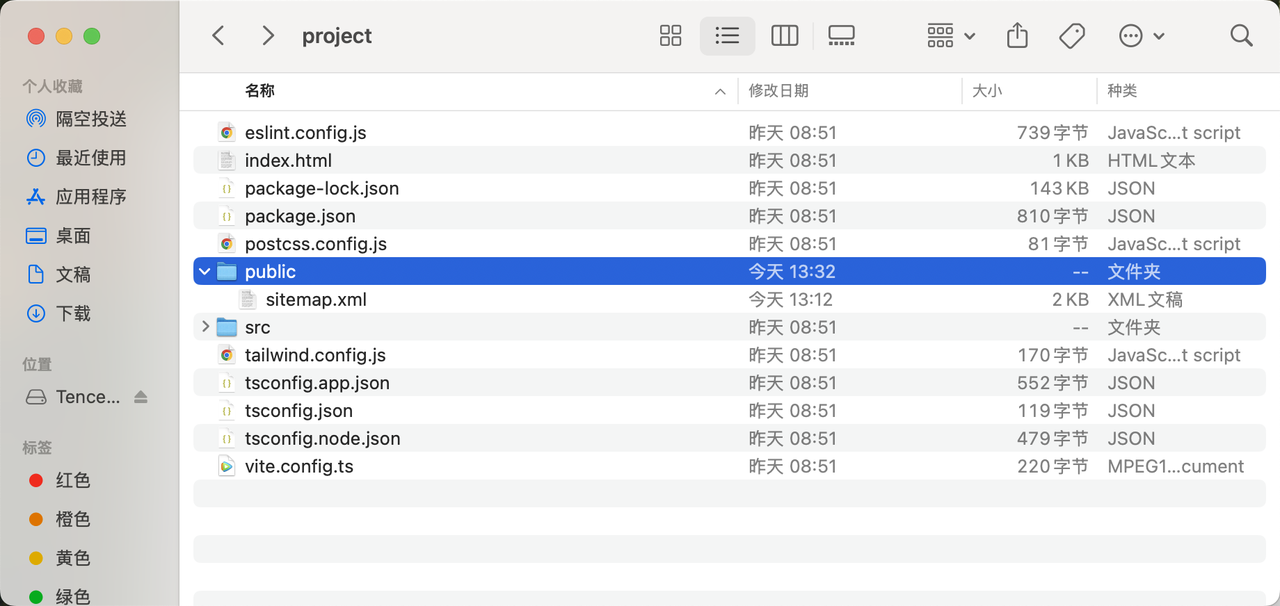Go back with the left arrow

(x=218, y=36)
